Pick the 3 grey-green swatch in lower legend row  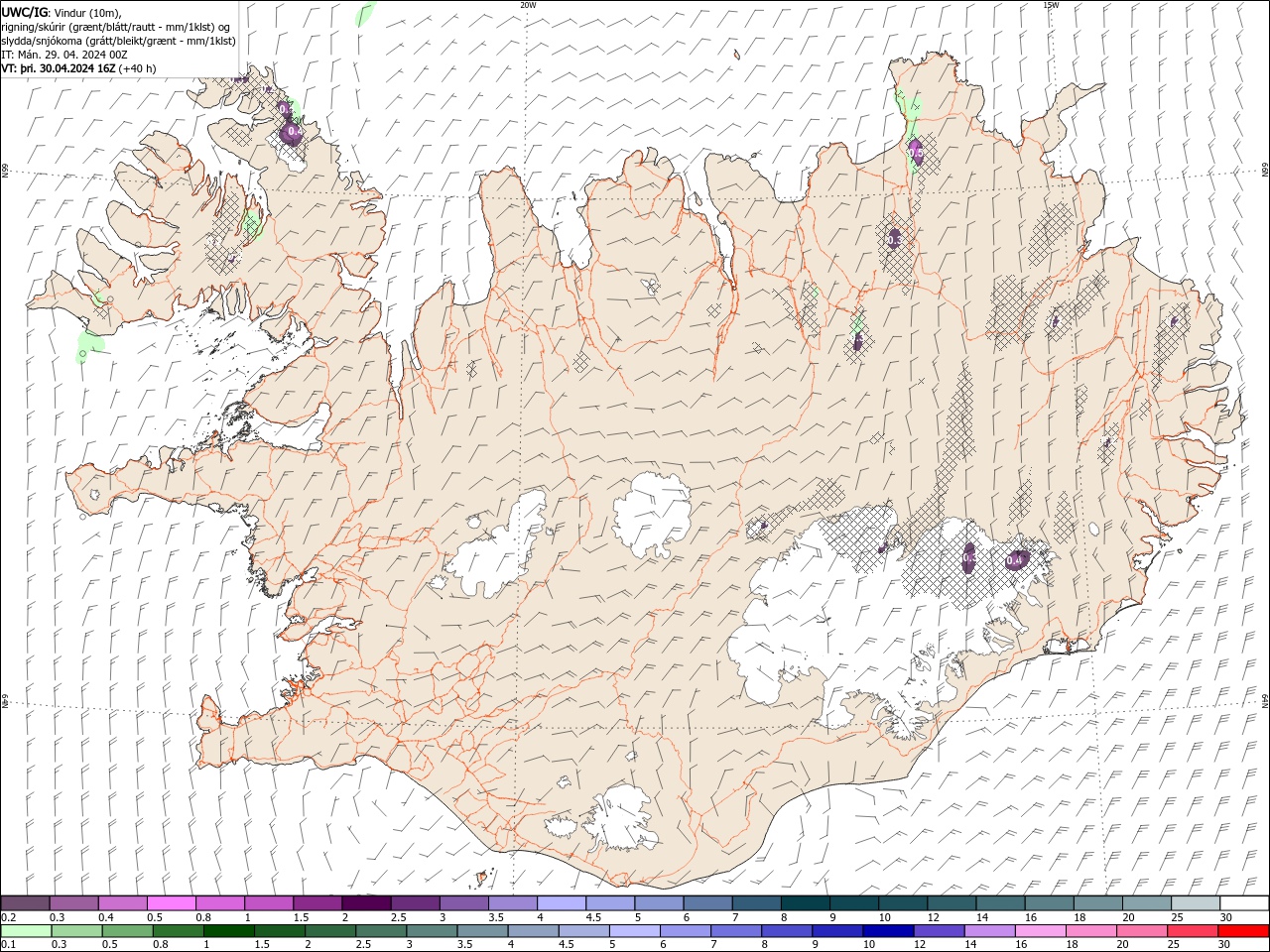pos(432,931)
